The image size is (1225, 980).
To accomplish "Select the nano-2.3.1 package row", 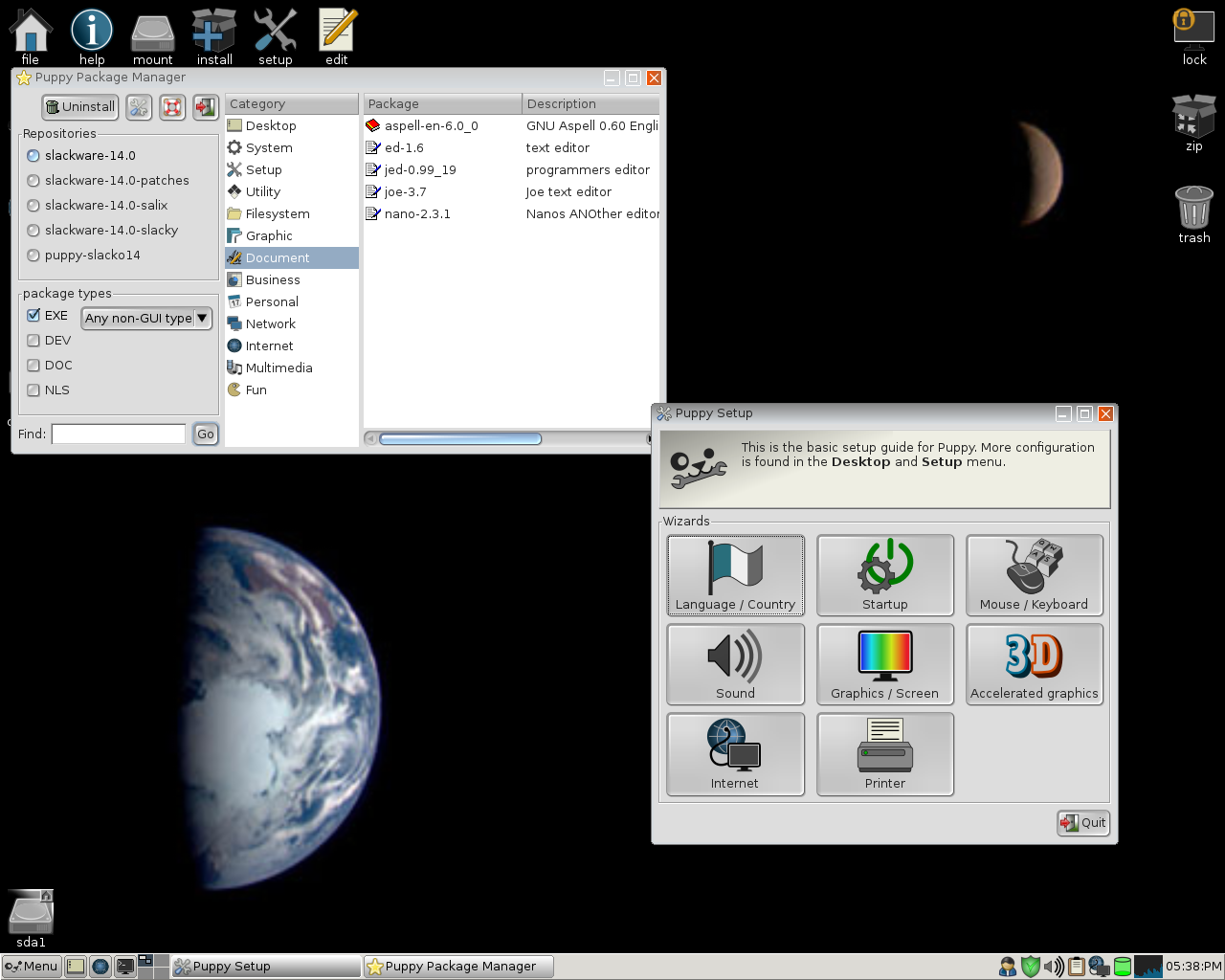I will (x=512, y=213).
